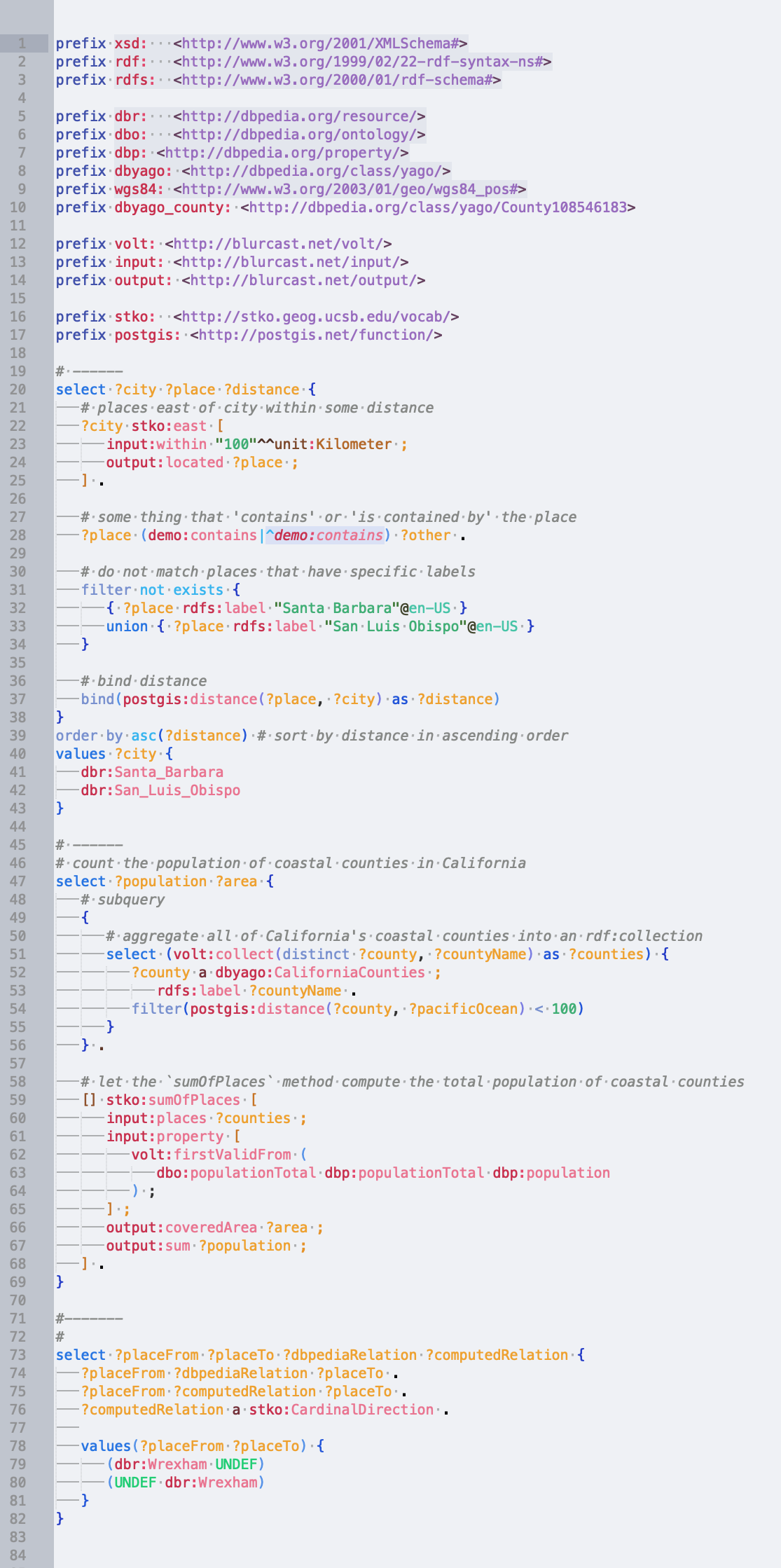This screenshot has height=1568, width=781.
Task: Click 'dbp:population' at end of line 63
Action: [551, 1173]
